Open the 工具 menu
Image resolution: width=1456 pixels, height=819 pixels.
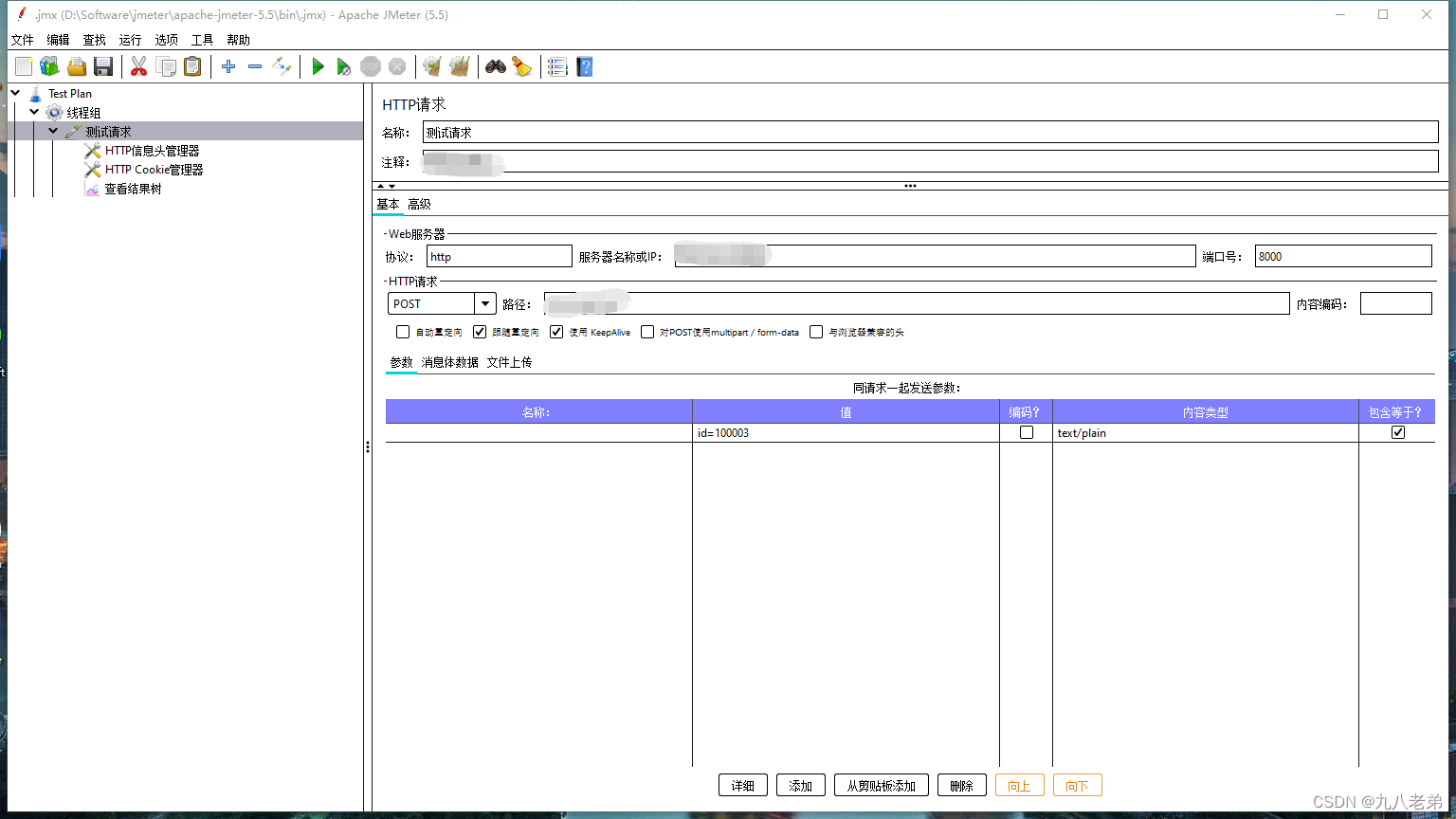(202, 40)
